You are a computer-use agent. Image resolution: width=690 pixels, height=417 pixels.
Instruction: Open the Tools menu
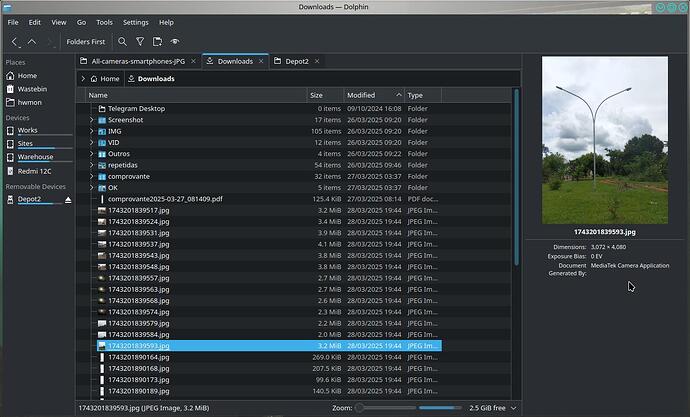tap(104, 21)
